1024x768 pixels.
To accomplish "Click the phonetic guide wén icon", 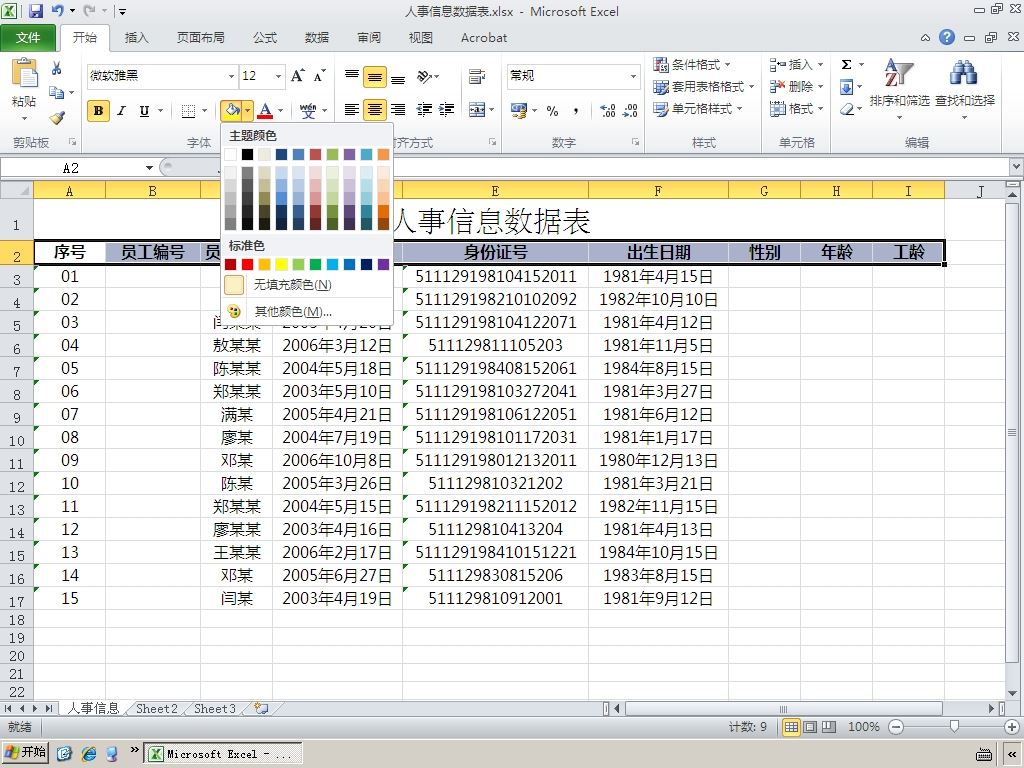I will click(x=308, y=110).
